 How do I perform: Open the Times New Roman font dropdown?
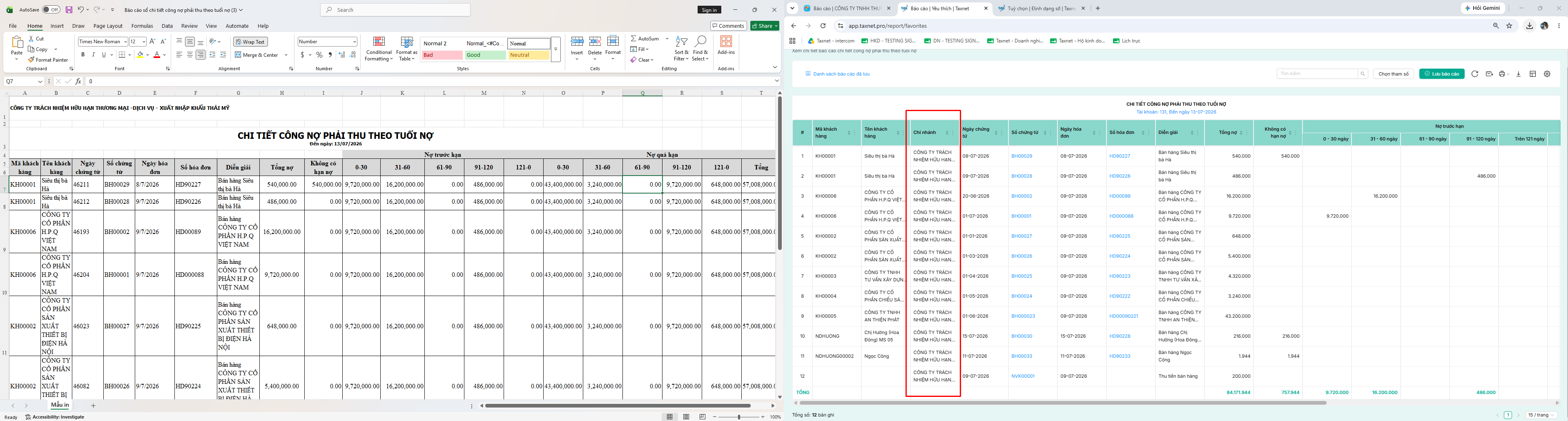pos(125,41)
